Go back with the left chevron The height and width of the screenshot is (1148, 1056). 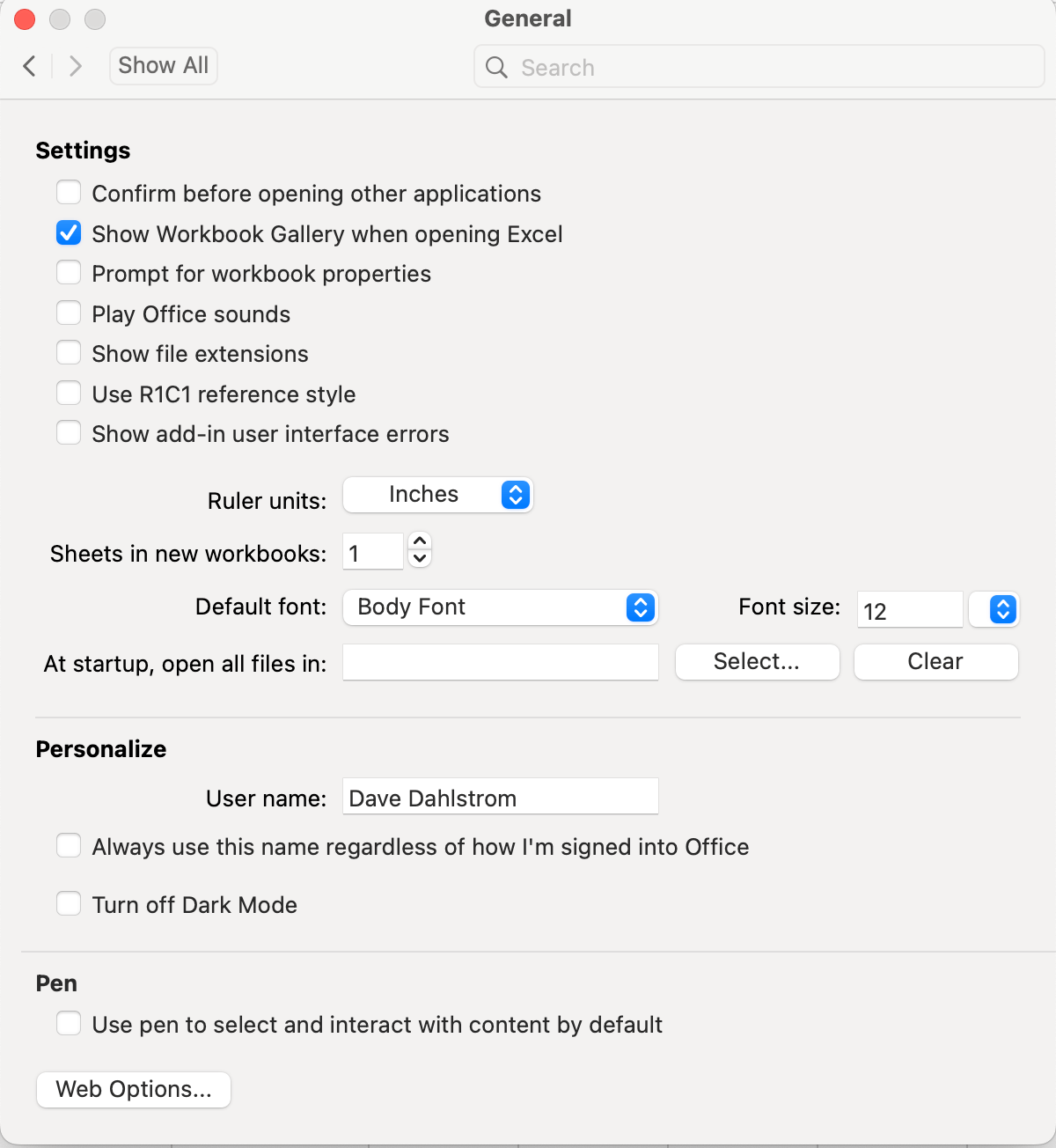[x=29, y=66]
